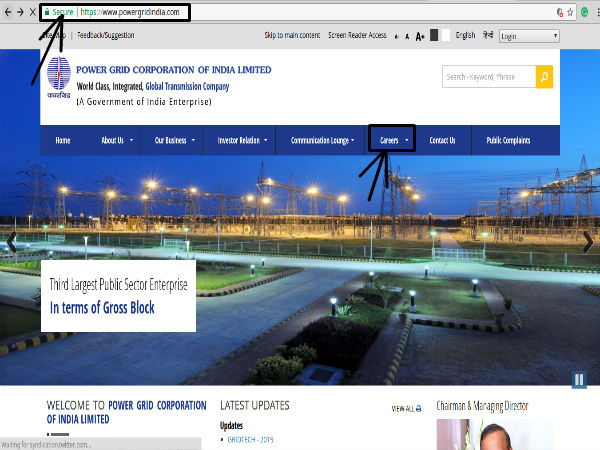
Task: Expand the Communication Lounge menu arrow
Action: click(x=352, y=140)
